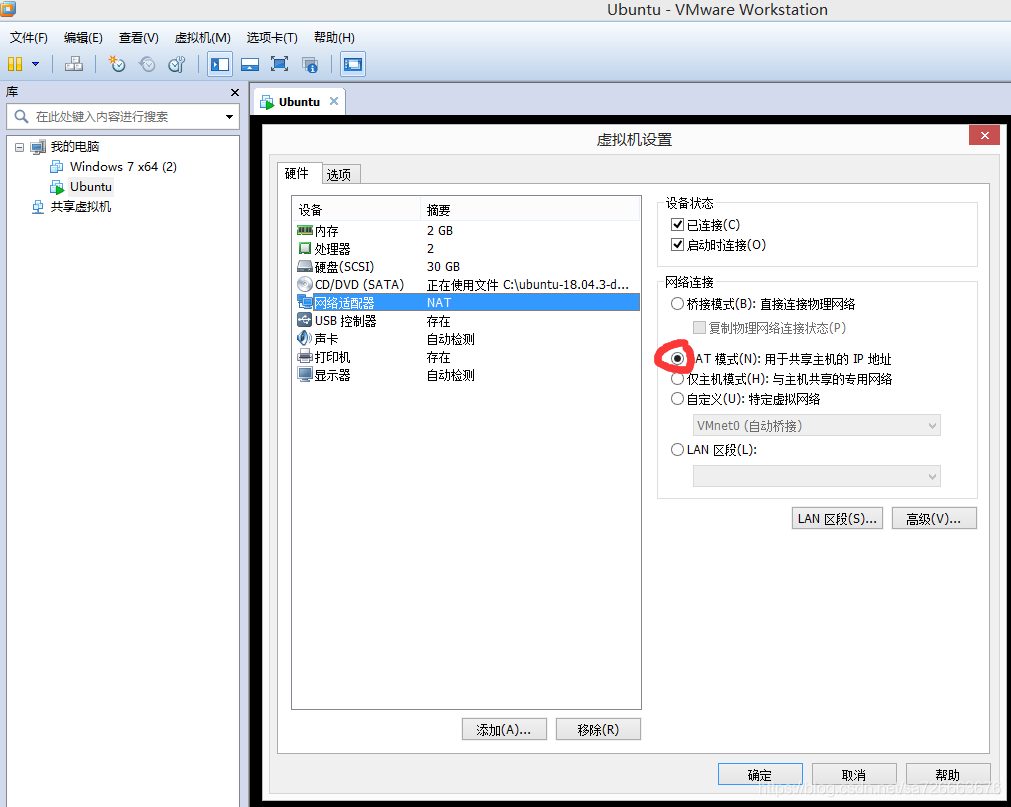
Task: Switch to the 选项 tab
Action: [339, 174]
